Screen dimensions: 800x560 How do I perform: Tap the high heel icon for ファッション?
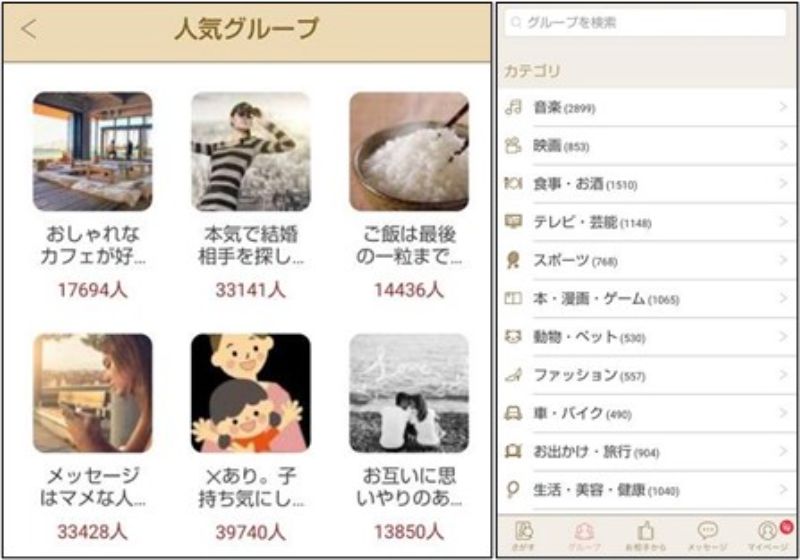513,375
